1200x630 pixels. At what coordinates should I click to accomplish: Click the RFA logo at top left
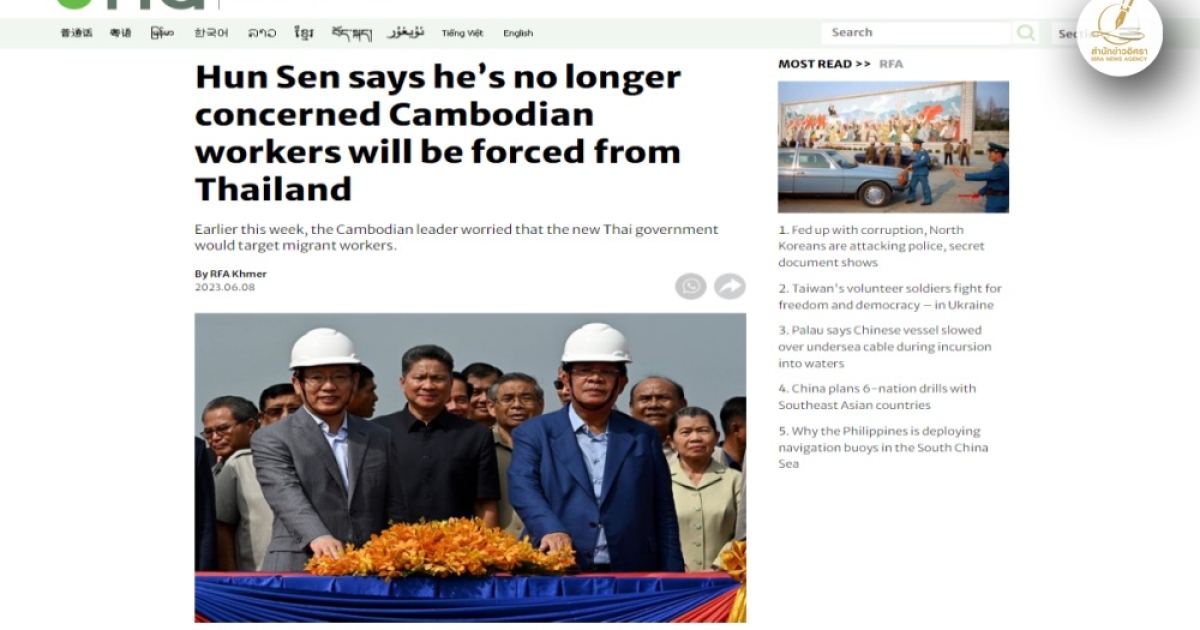(130, 4)
